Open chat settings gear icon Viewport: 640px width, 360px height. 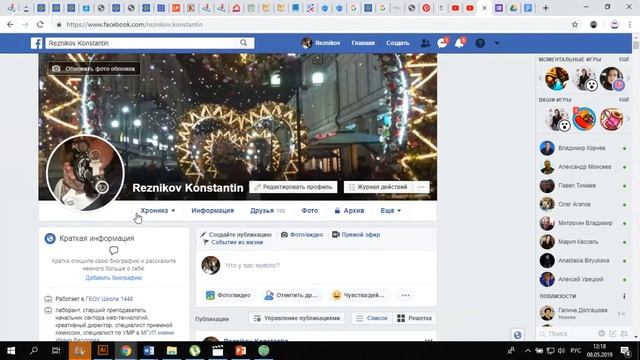coord(601,333)
